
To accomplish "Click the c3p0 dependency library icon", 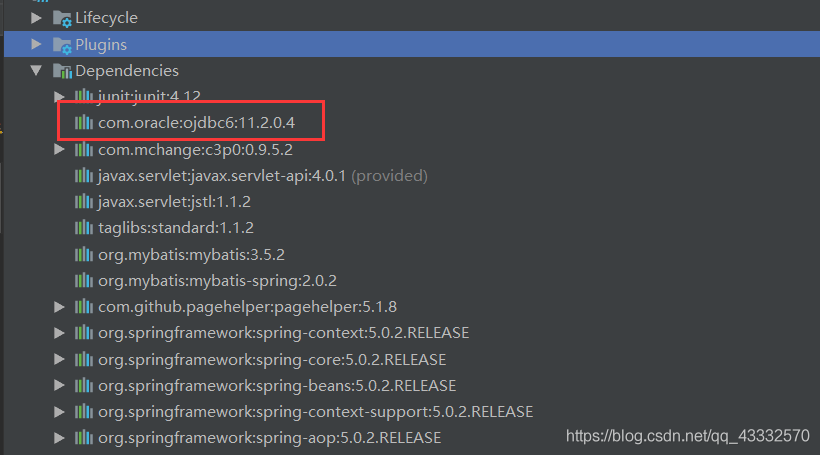I will point(84,150).
